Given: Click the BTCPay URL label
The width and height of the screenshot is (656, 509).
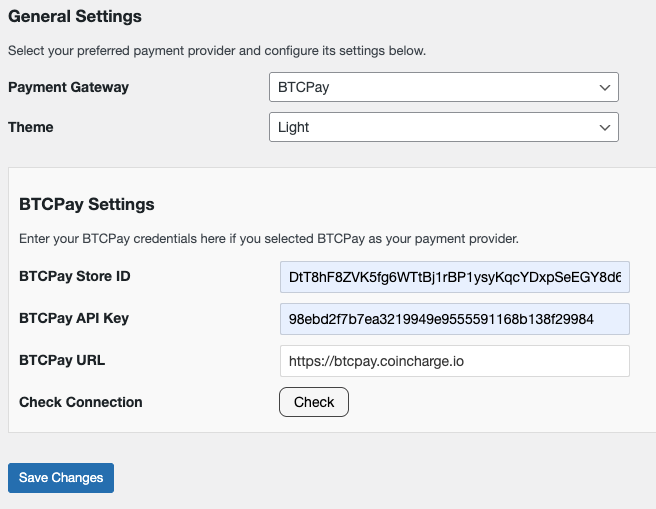Looking at the screenshot, I should coord(62,360).
